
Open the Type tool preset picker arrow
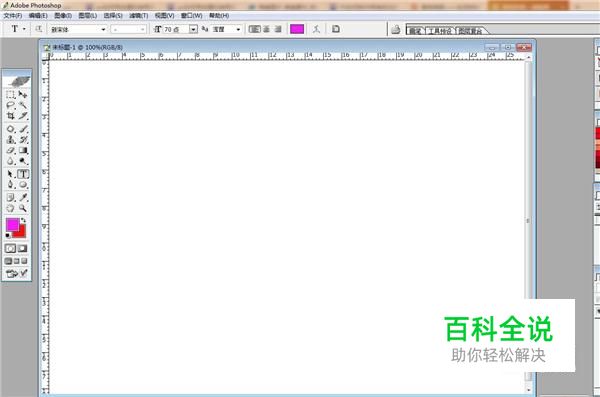(x=24, y=29)
